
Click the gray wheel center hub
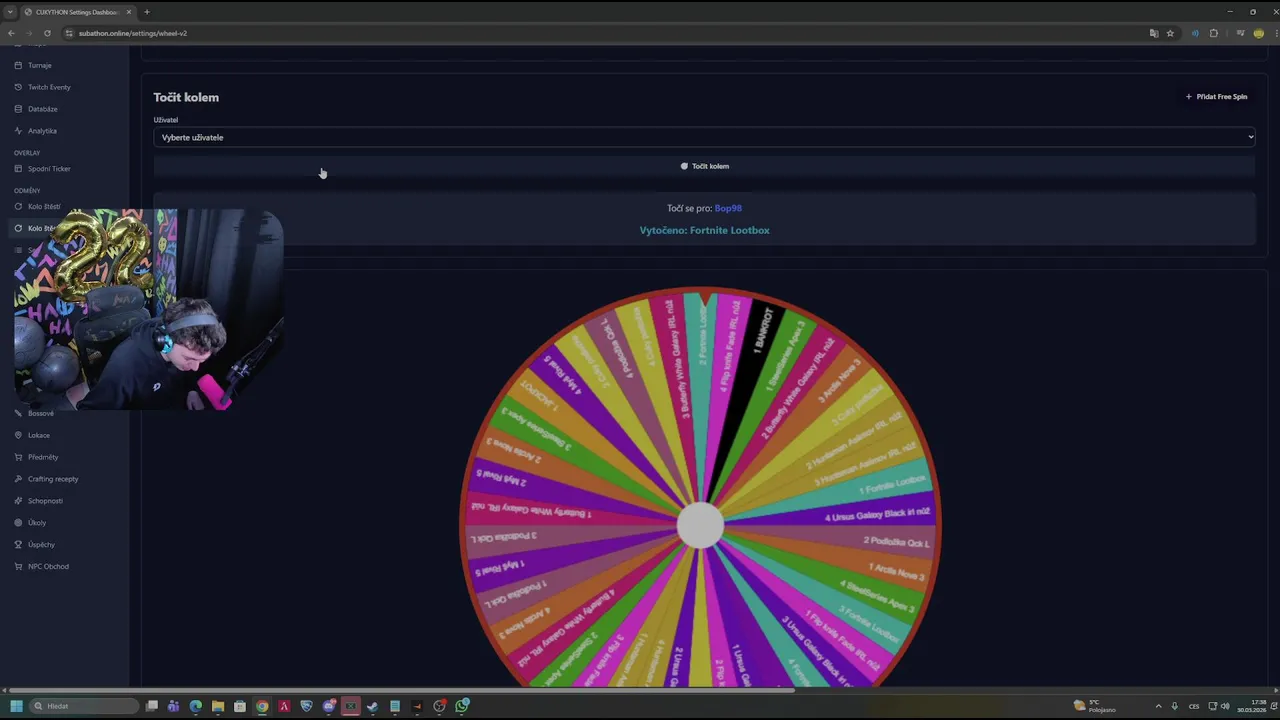[700, 526]
